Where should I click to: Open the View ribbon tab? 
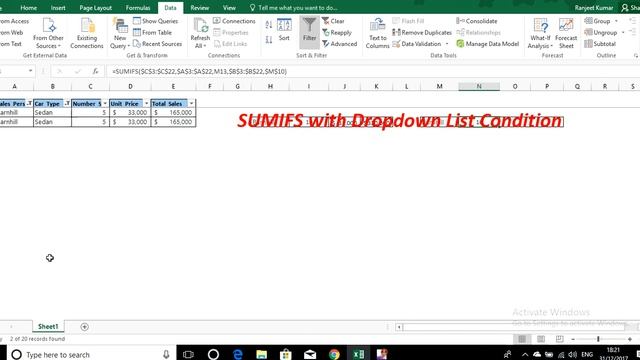[229, 8]
